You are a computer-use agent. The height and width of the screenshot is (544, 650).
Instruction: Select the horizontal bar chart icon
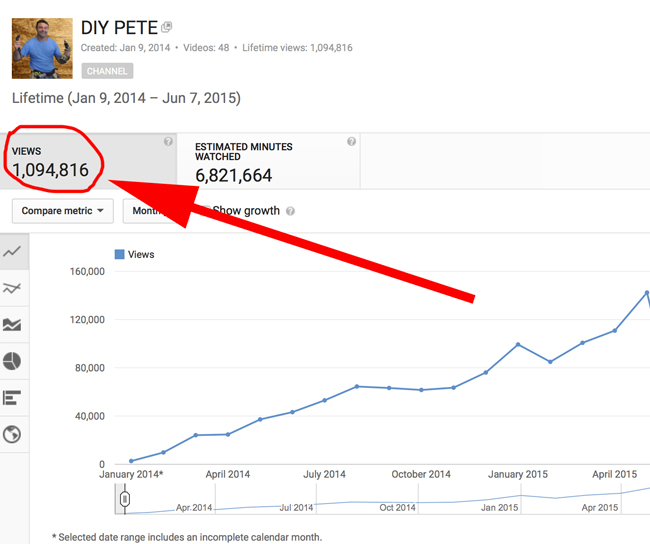coord(13,398)
